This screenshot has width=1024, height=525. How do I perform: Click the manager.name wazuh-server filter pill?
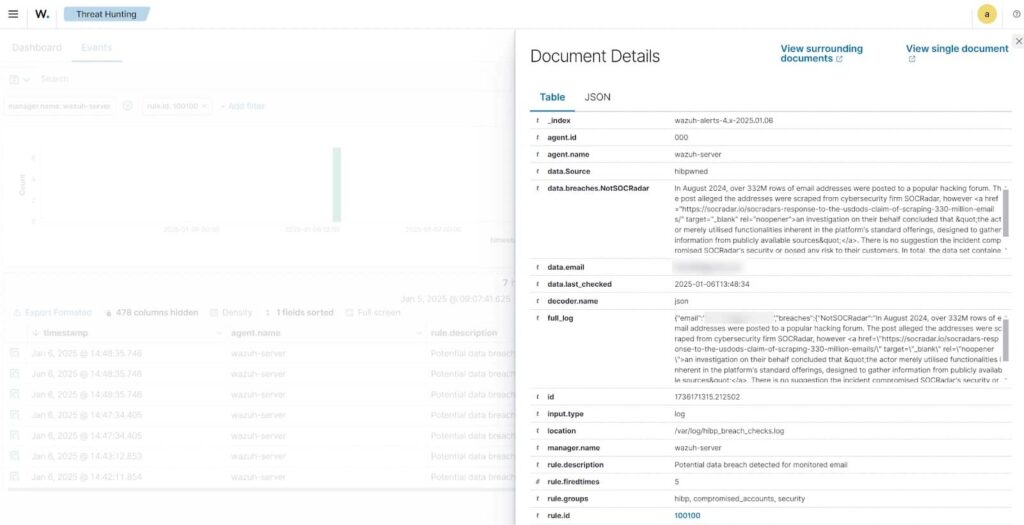pos(59,106)
